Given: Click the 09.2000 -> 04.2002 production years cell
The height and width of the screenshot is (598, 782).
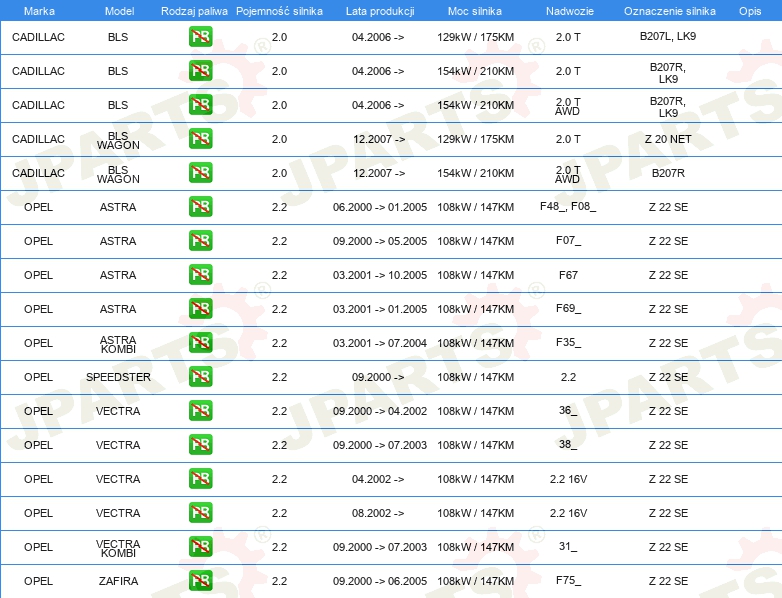Looking at the screenshot, I should point(380,411).
